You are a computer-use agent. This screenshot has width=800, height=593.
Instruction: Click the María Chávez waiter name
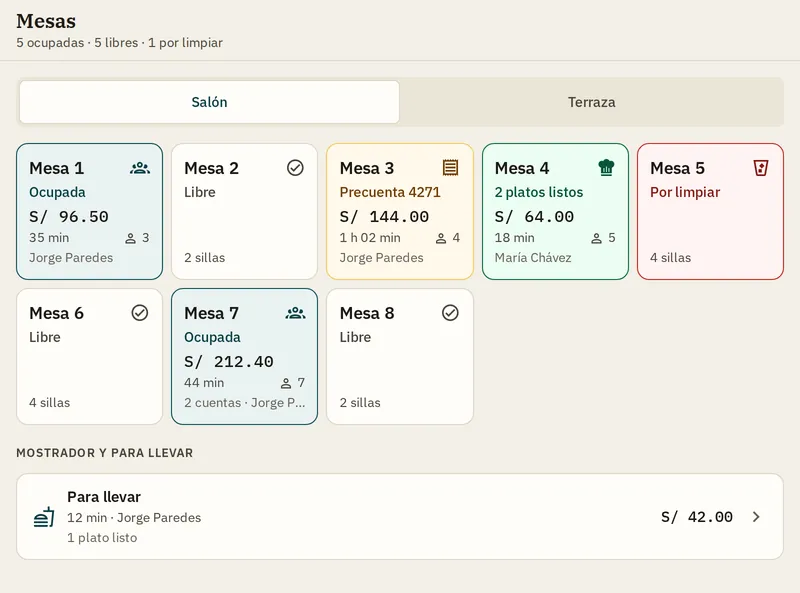click(x=533, y=258)
